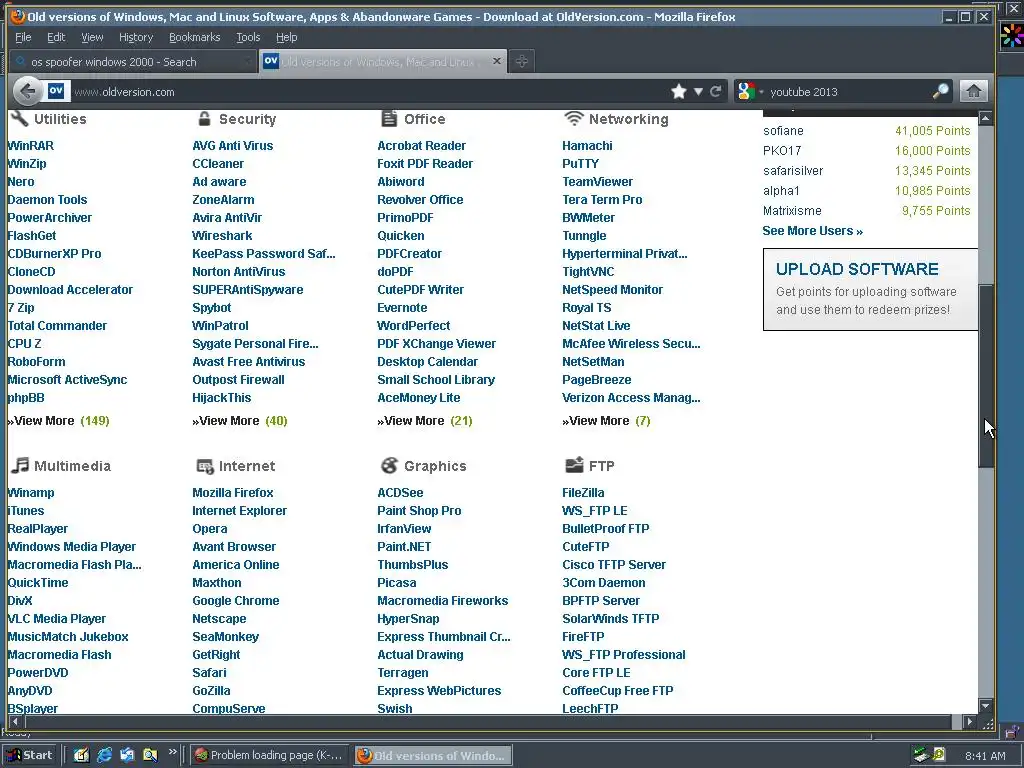Go to Firefox home page with home icon
1024x768 pixels.
973,91
